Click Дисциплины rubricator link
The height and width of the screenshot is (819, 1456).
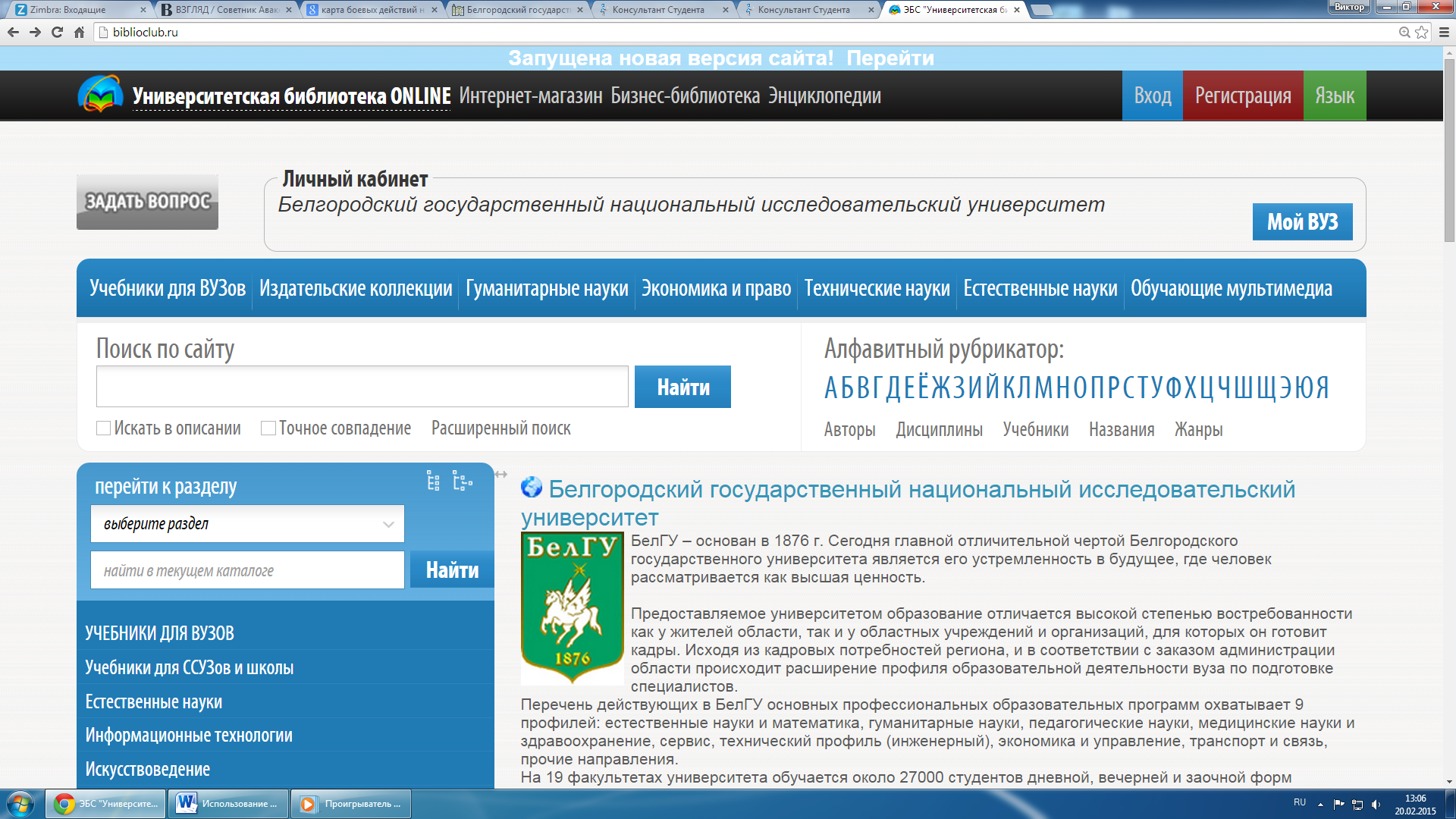click(x=939, y=430)
